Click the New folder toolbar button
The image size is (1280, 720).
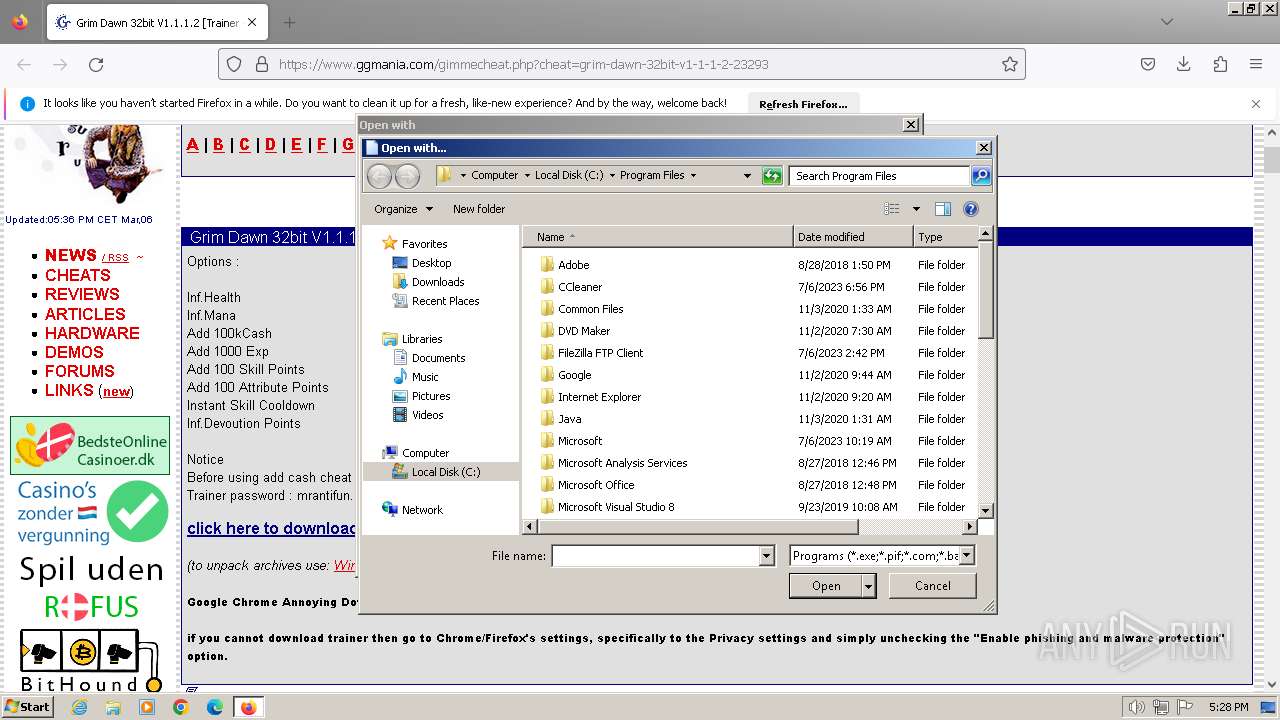(x=479, y=209)
